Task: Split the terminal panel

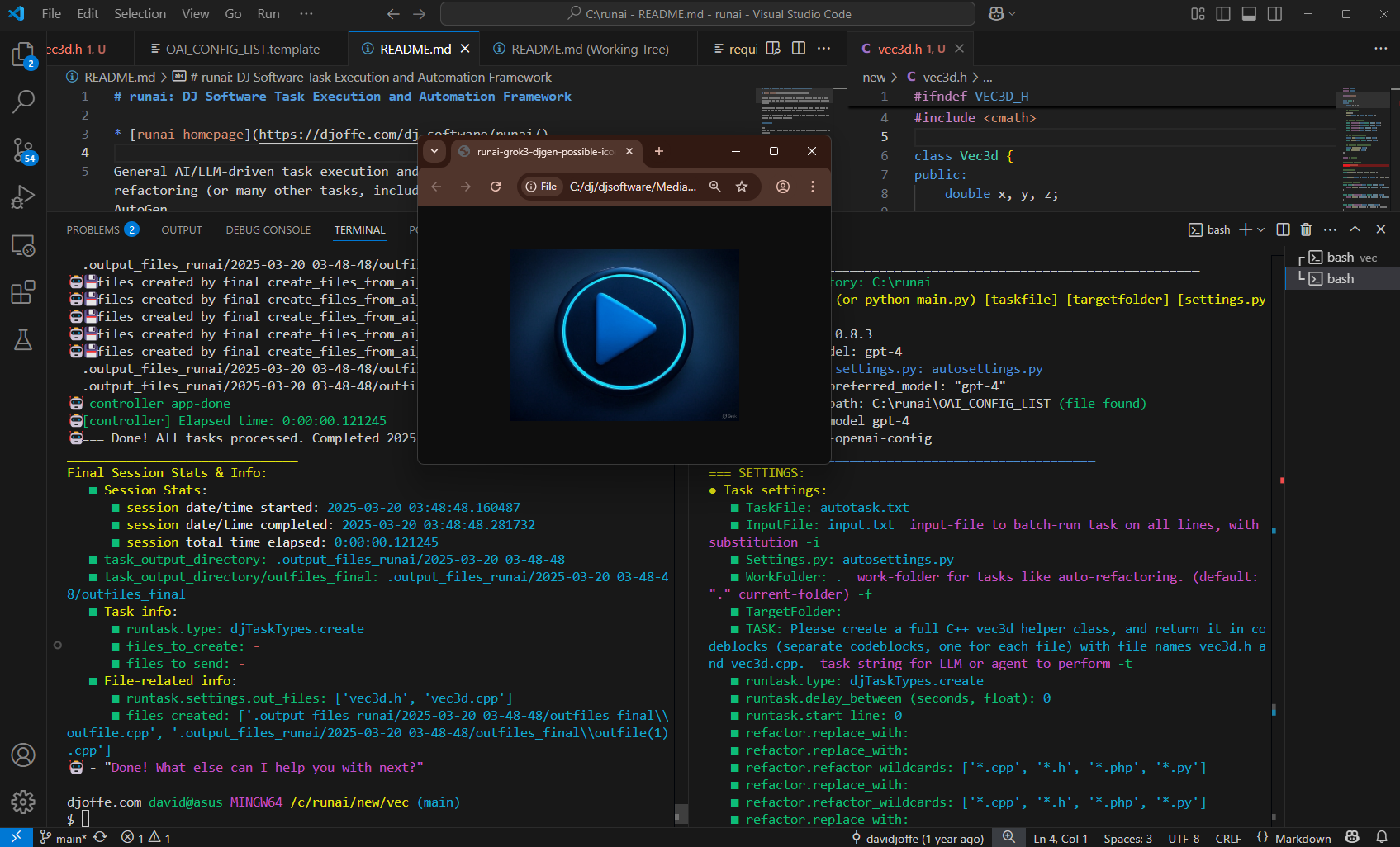Action: coord(1283,229)
